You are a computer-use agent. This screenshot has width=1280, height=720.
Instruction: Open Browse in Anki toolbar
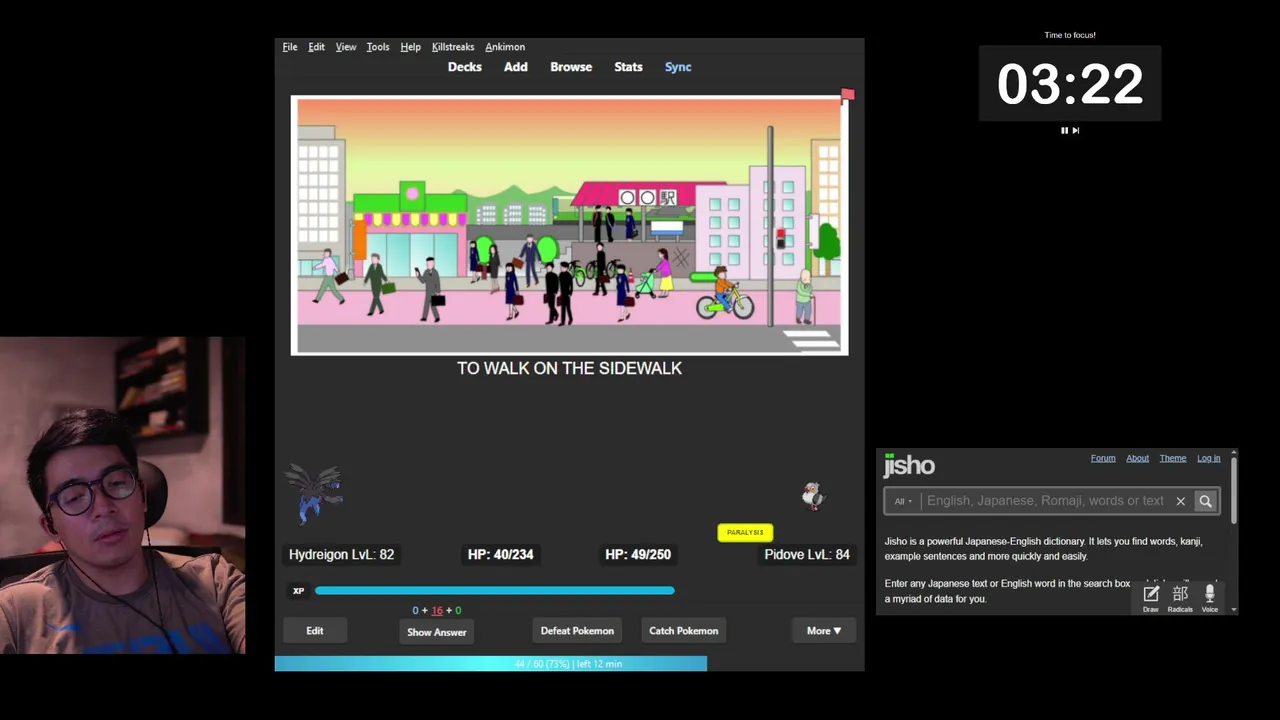[571, 67]
